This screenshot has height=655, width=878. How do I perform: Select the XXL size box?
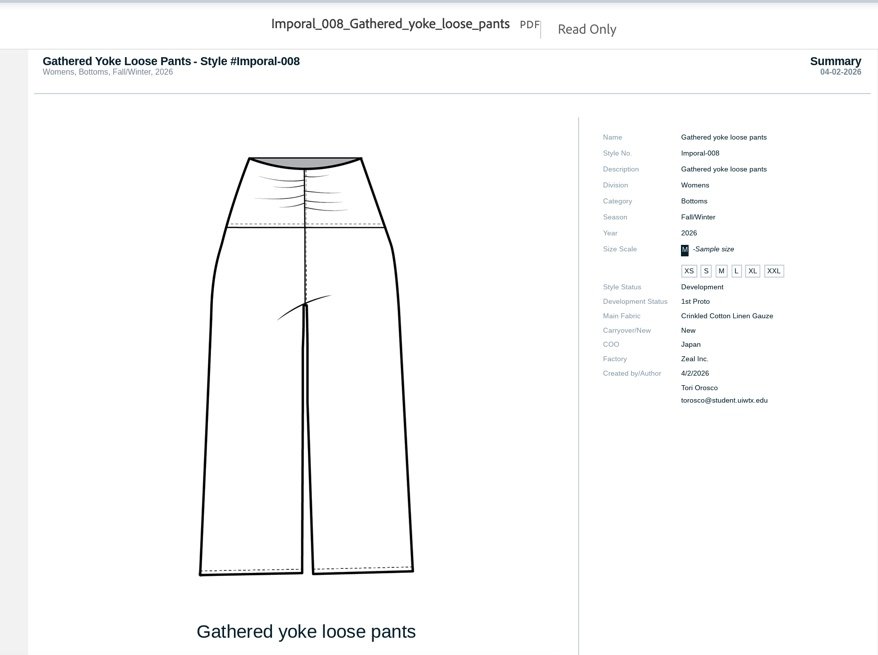point(774,271)
